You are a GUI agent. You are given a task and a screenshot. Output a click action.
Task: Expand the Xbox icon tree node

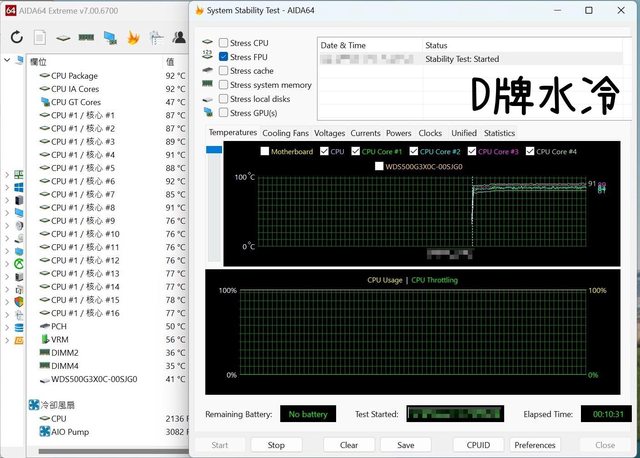(x=6, y=264)
